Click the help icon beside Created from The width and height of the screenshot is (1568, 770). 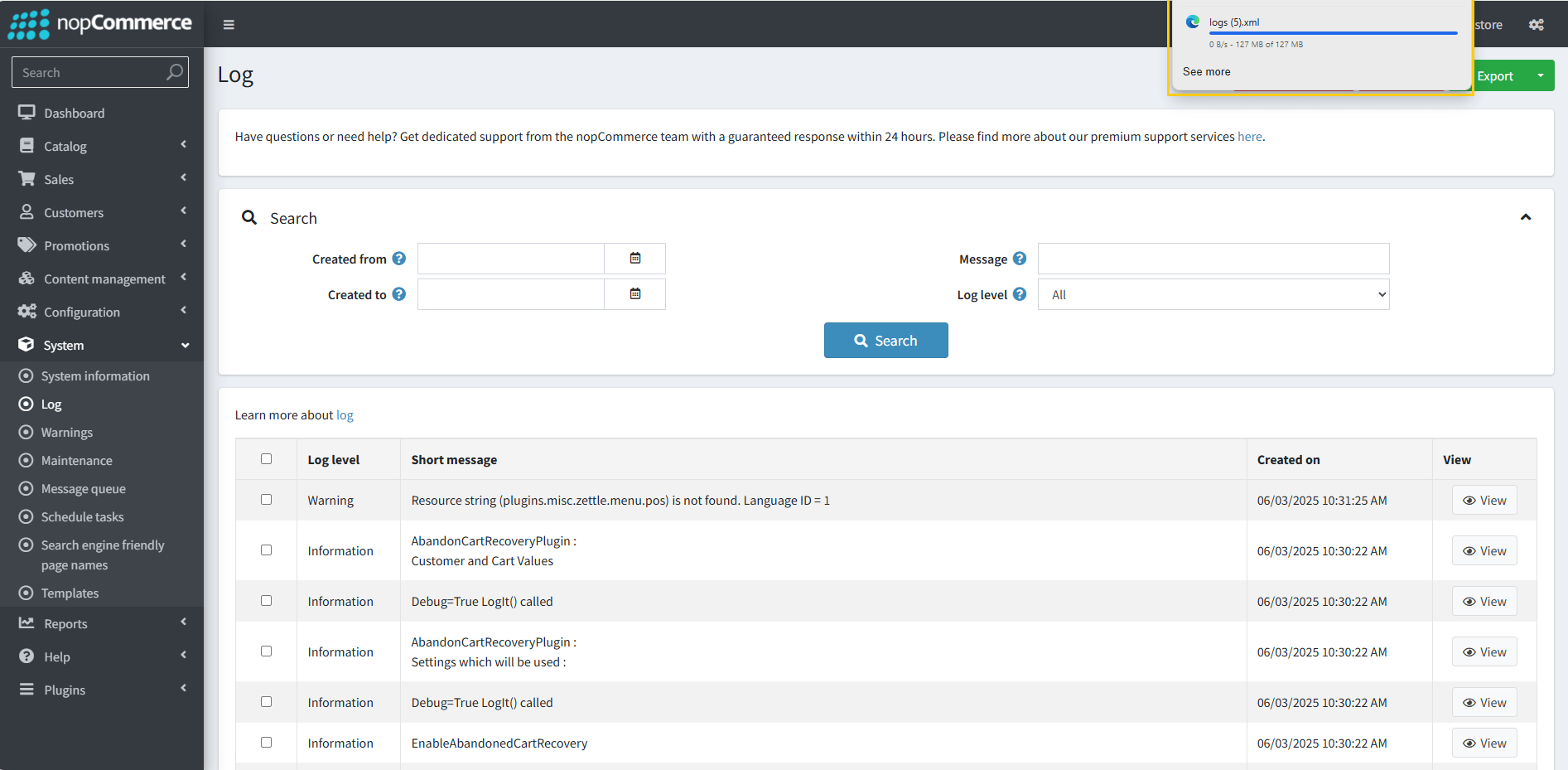[x=398, y=259]
